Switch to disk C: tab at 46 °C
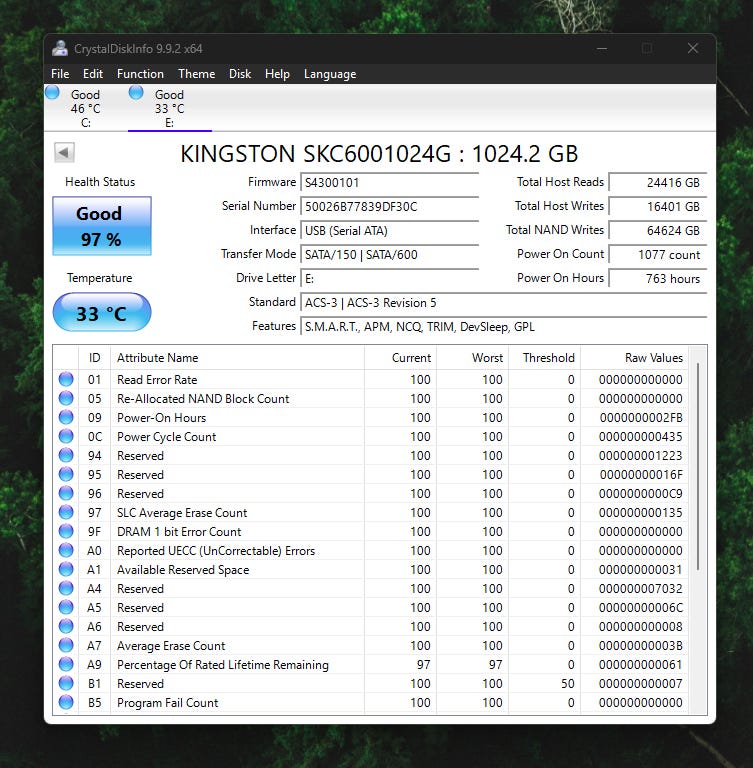The image size is (753, 768). click(x=85, y=108)
